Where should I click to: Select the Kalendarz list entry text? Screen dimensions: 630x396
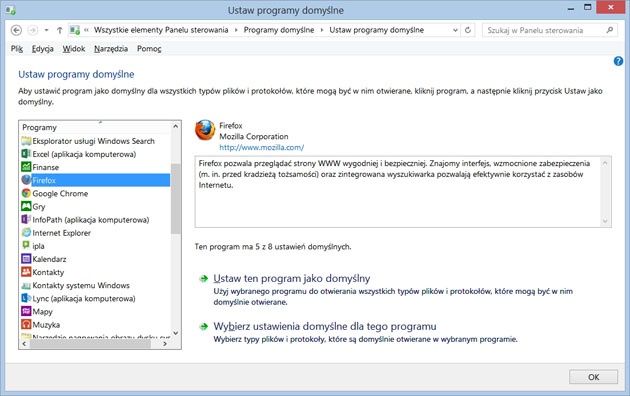tap(49, 259)
